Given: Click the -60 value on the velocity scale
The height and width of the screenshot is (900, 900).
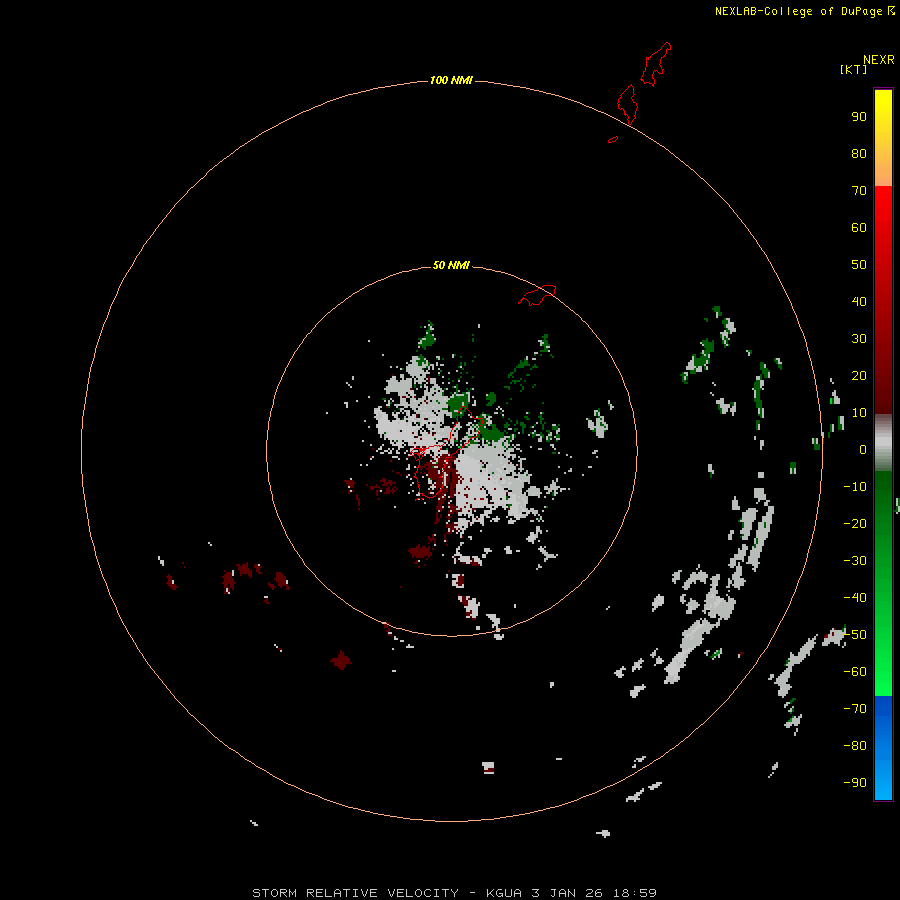Looking at the screenshot, I should (855, 672).
